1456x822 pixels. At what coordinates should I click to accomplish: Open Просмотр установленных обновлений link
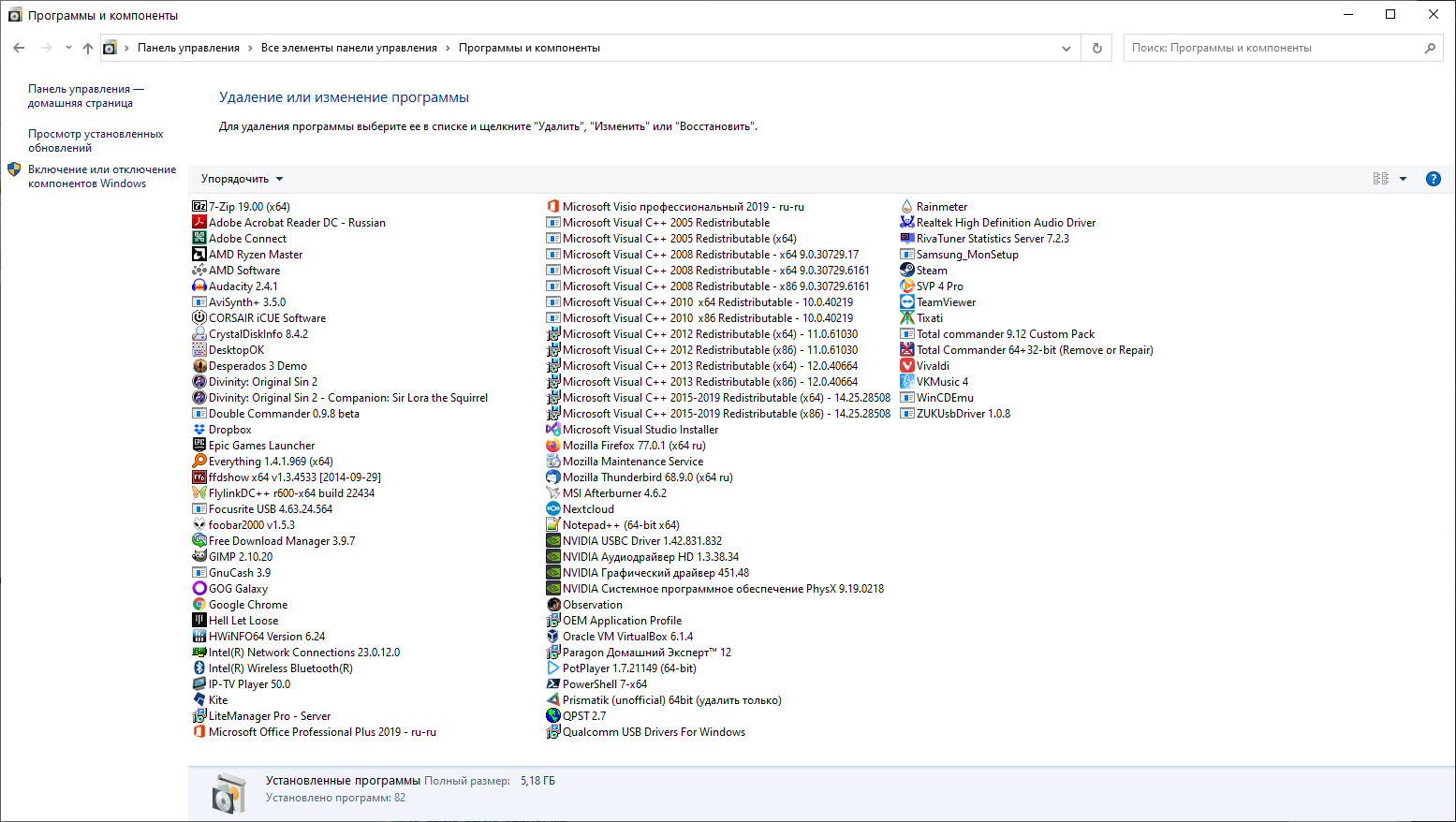96,140
